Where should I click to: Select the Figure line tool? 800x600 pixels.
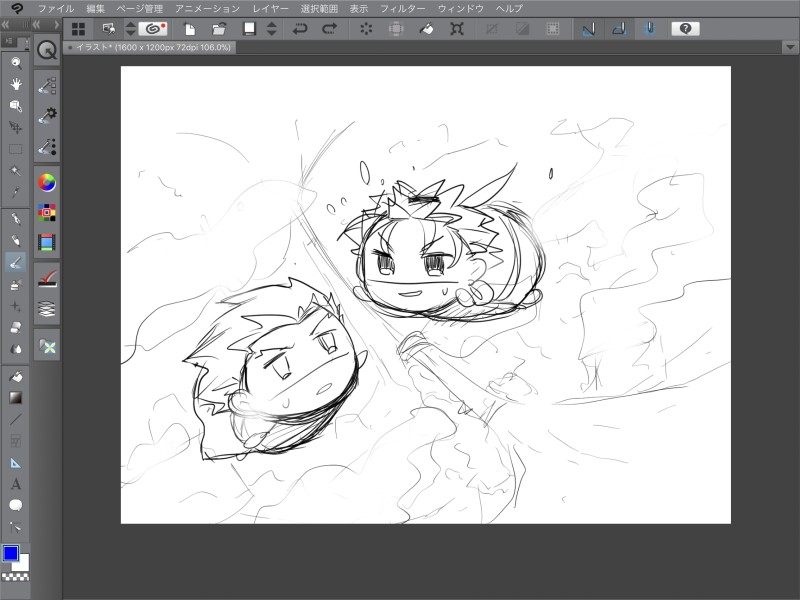tap(16, 419)
